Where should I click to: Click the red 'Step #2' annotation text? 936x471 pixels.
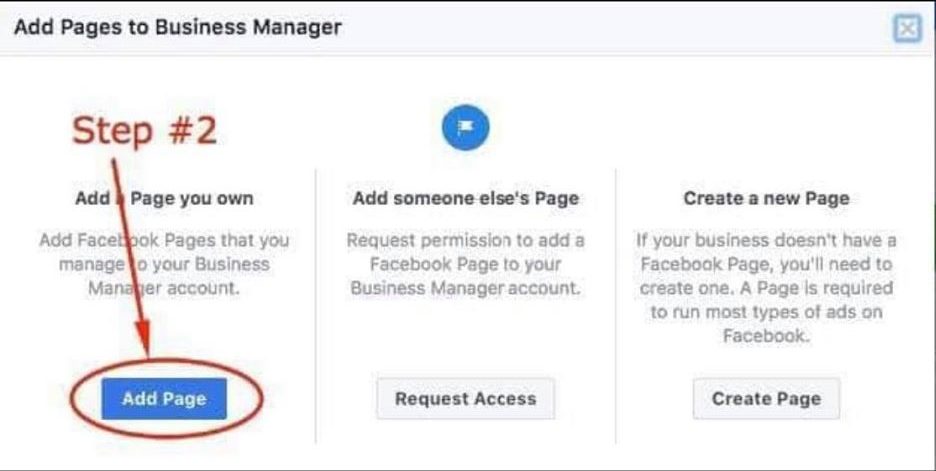tap(144, 131)
